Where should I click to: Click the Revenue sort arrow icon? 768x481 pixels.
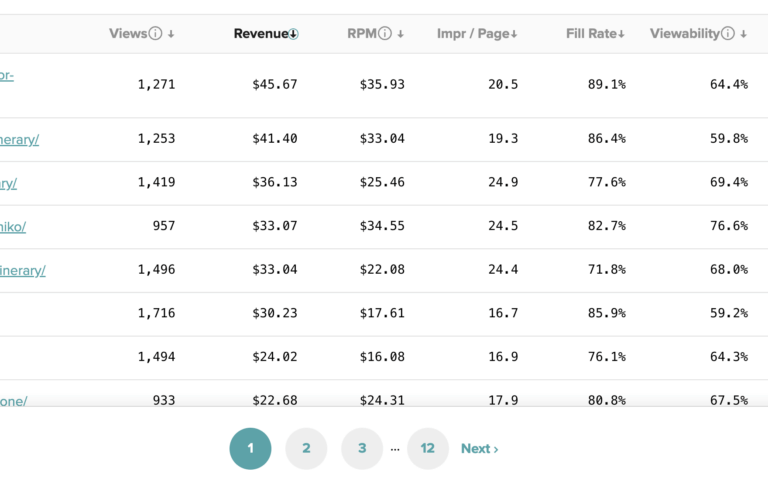coord(293,34)
